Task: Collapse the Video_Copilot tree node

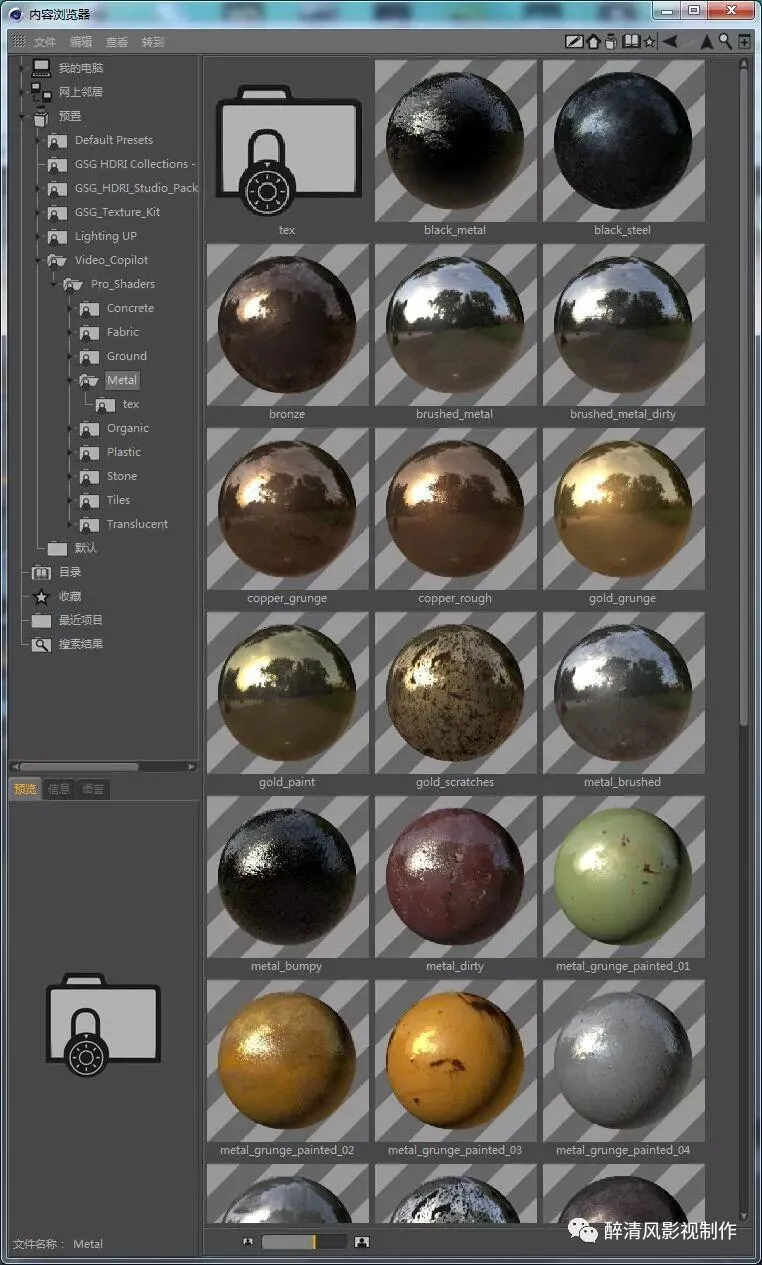Action: point(38,260)
